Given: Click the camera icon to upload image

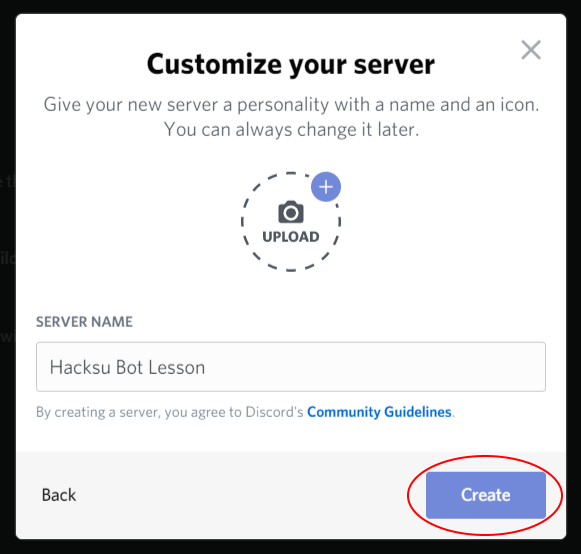Looking at the screenshot, I should 291,212.
